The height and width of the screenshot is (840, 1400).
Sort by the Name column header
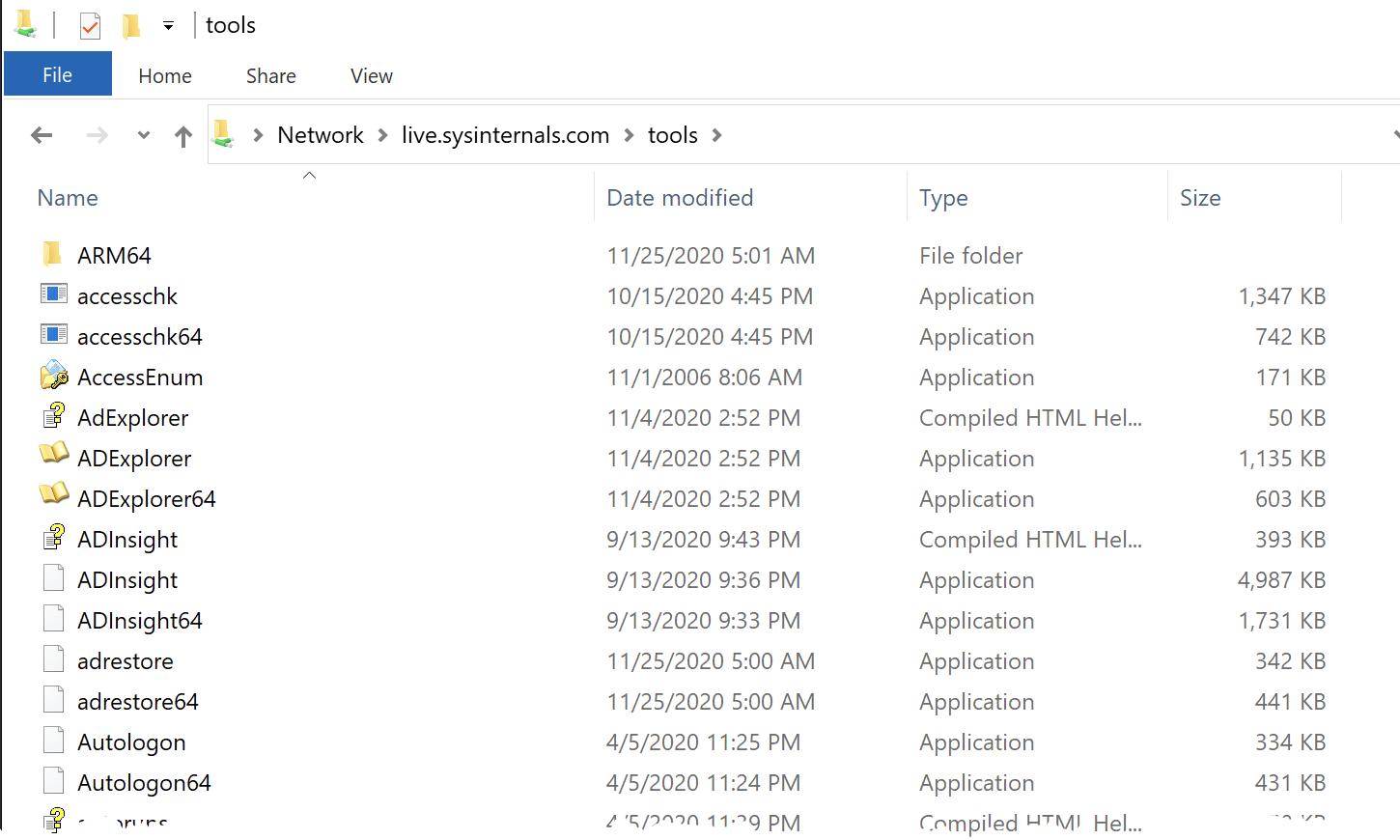(x=68, y=198)
